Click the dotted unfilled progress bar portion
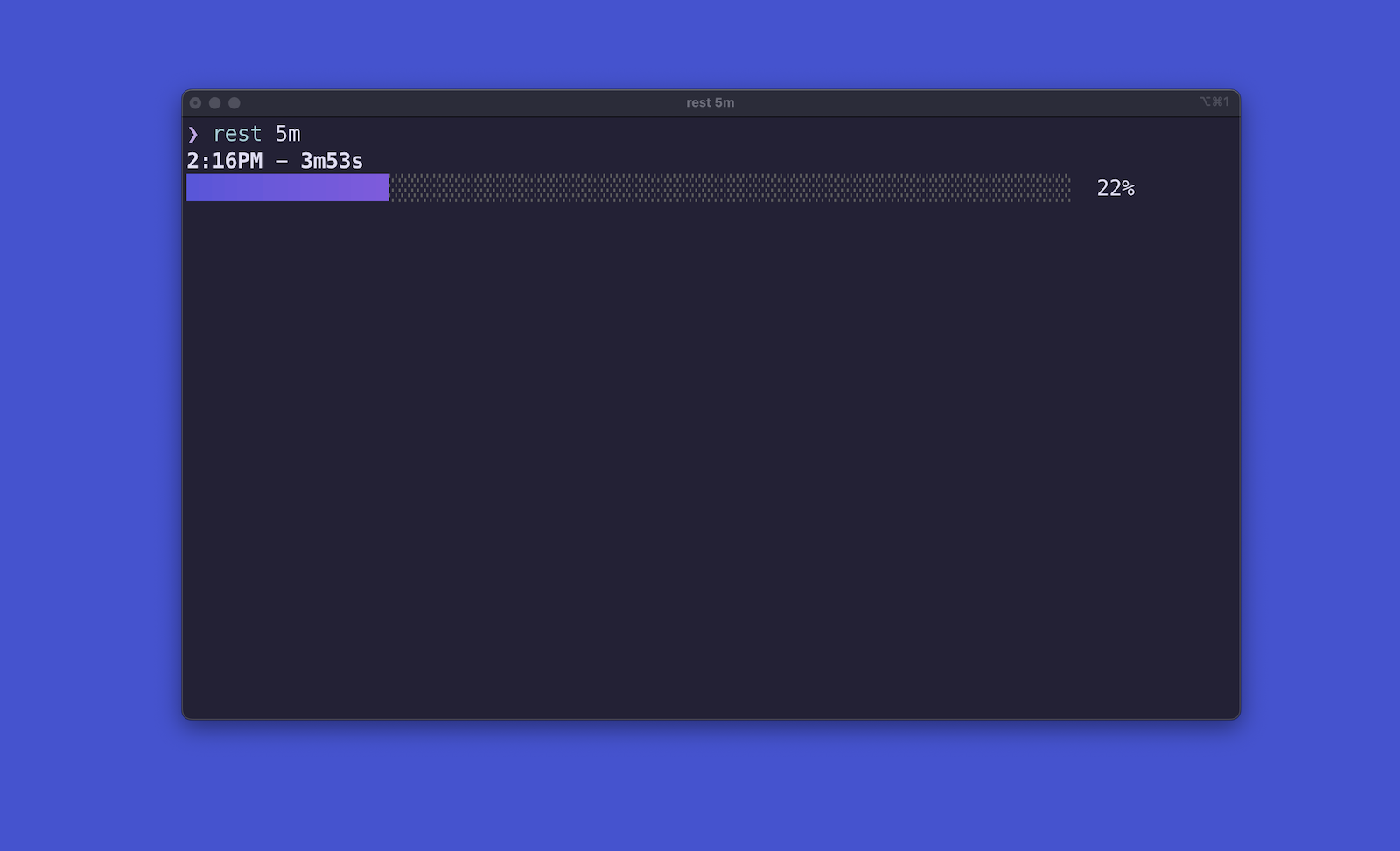 coord(730,187)
